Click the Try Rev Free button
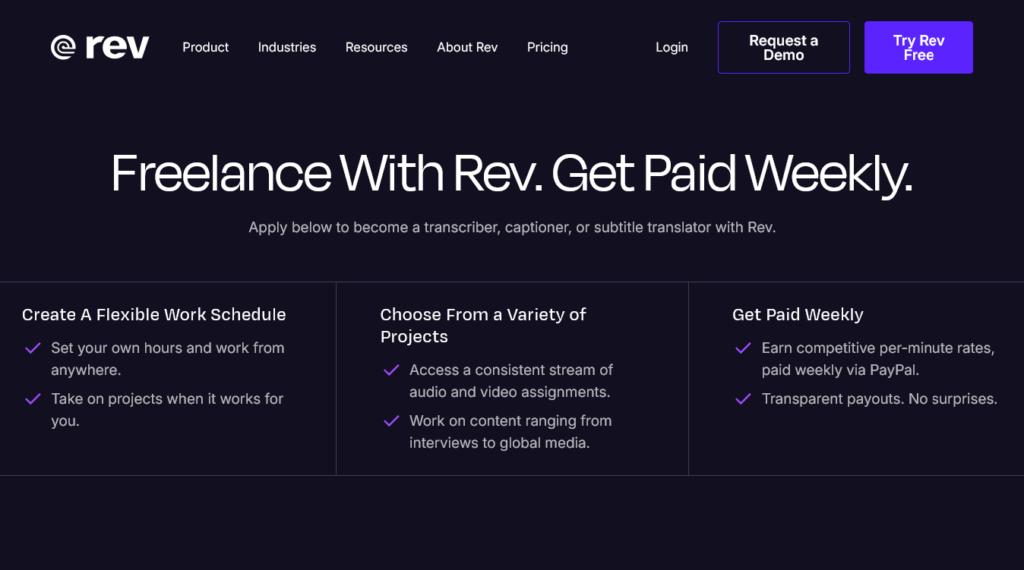 918,48
